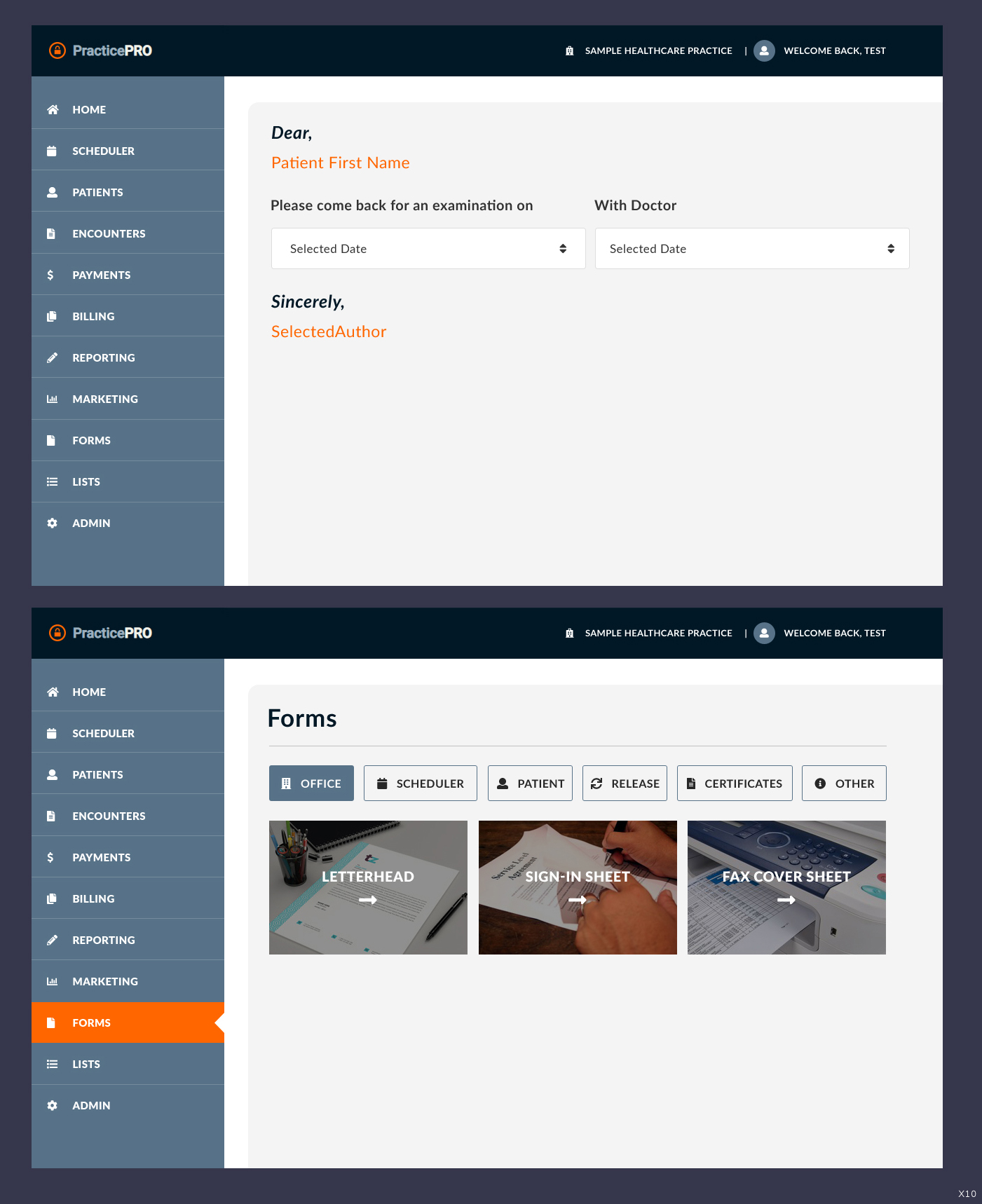The width and height of the screenshot is (982, 1204).
Task: Switch to the Release forms tab
Action: point(625,783)
